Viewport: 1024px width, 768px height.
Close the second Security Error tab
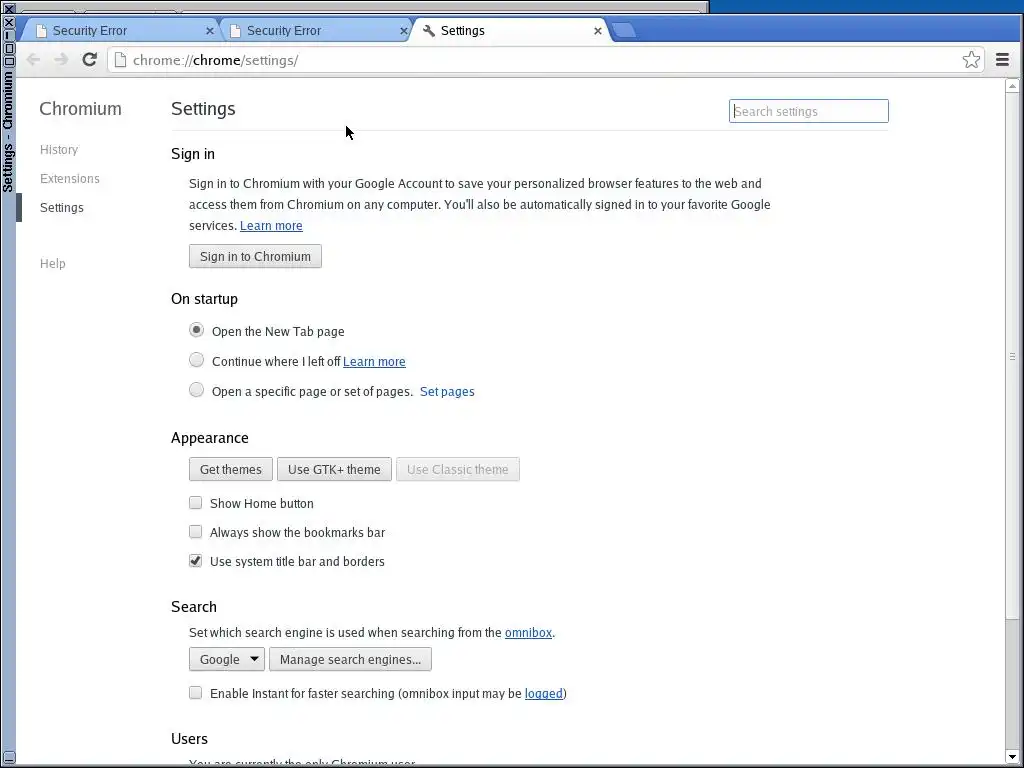pos(404,31)
